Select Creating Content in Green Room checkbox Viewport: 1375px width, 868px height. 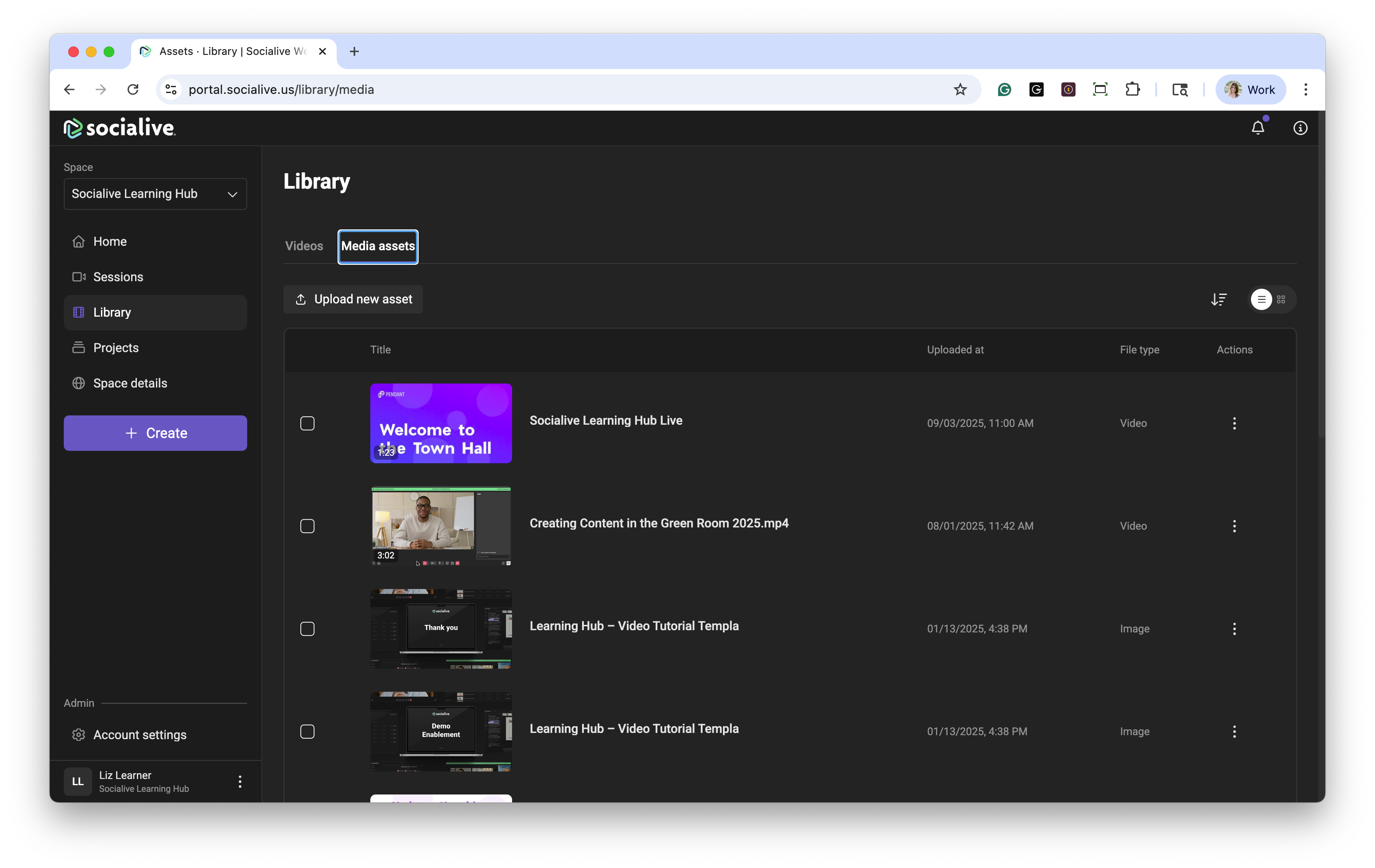[307, 526]
